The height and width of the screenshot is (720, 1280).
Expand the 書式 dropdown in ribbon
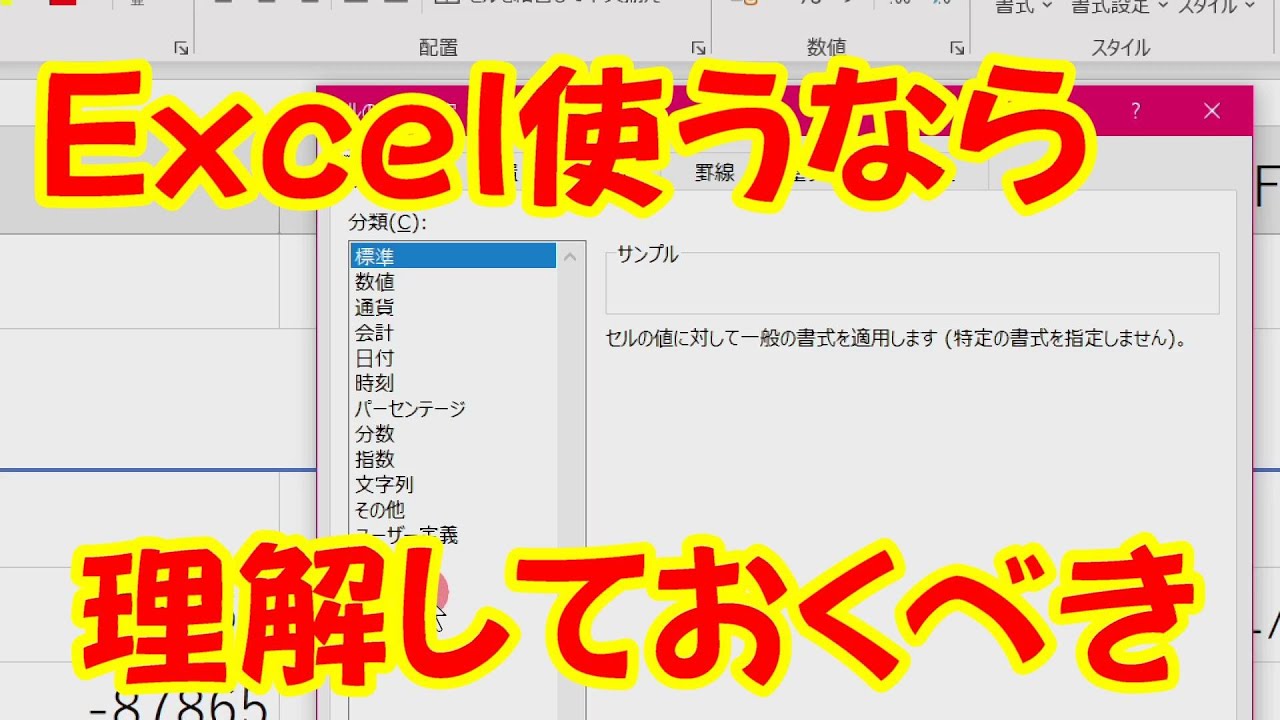1024,7
